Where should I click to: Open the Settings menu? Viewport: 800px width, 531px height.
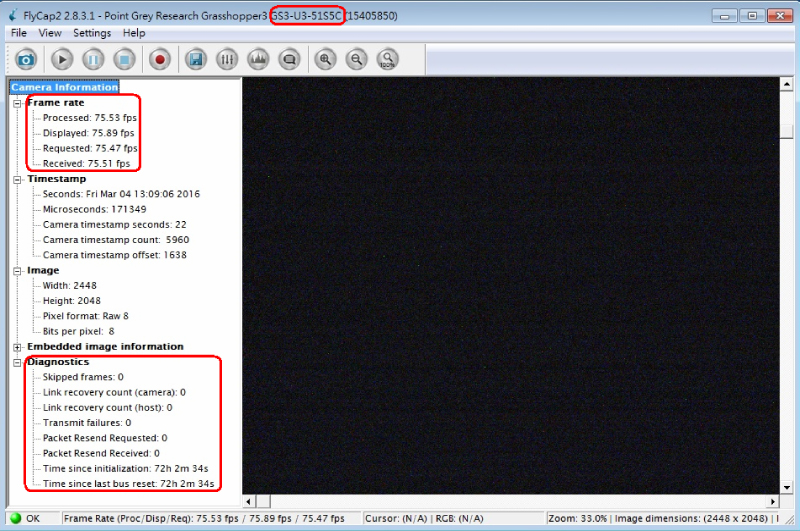pyautogui.click(x=92, y=33)
